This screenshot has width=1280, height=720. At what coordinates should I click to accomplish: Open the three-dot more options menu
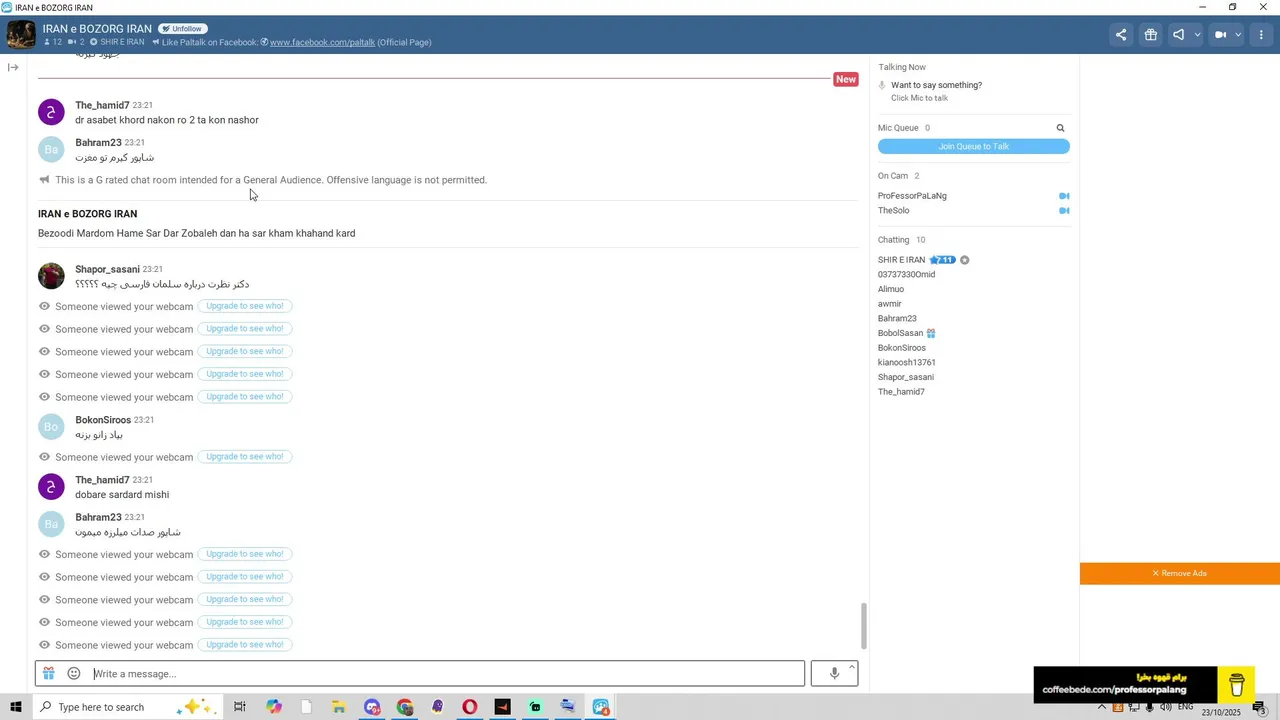[x=1261, y=35]
